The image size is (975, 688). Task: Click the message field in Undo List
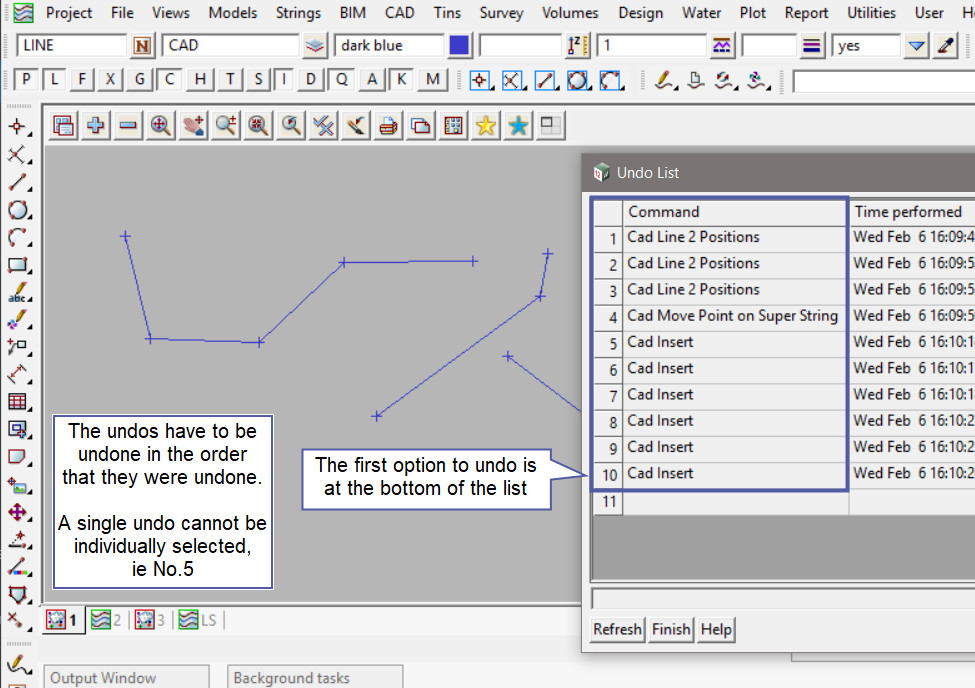pos(783,599)
